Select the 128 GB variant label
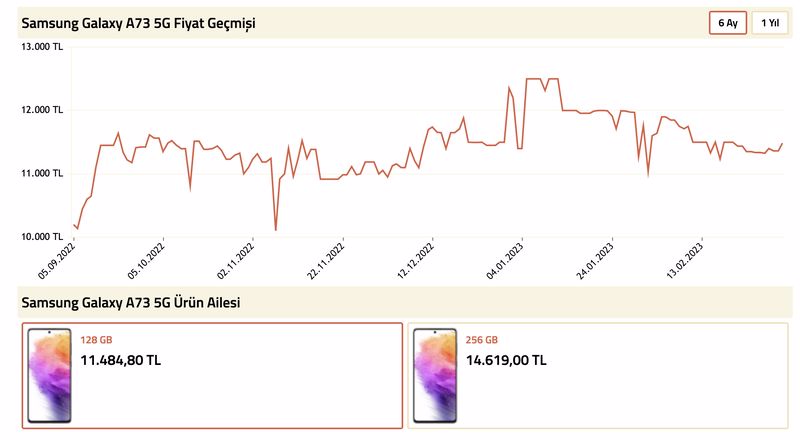 click(x=96, y=340)
